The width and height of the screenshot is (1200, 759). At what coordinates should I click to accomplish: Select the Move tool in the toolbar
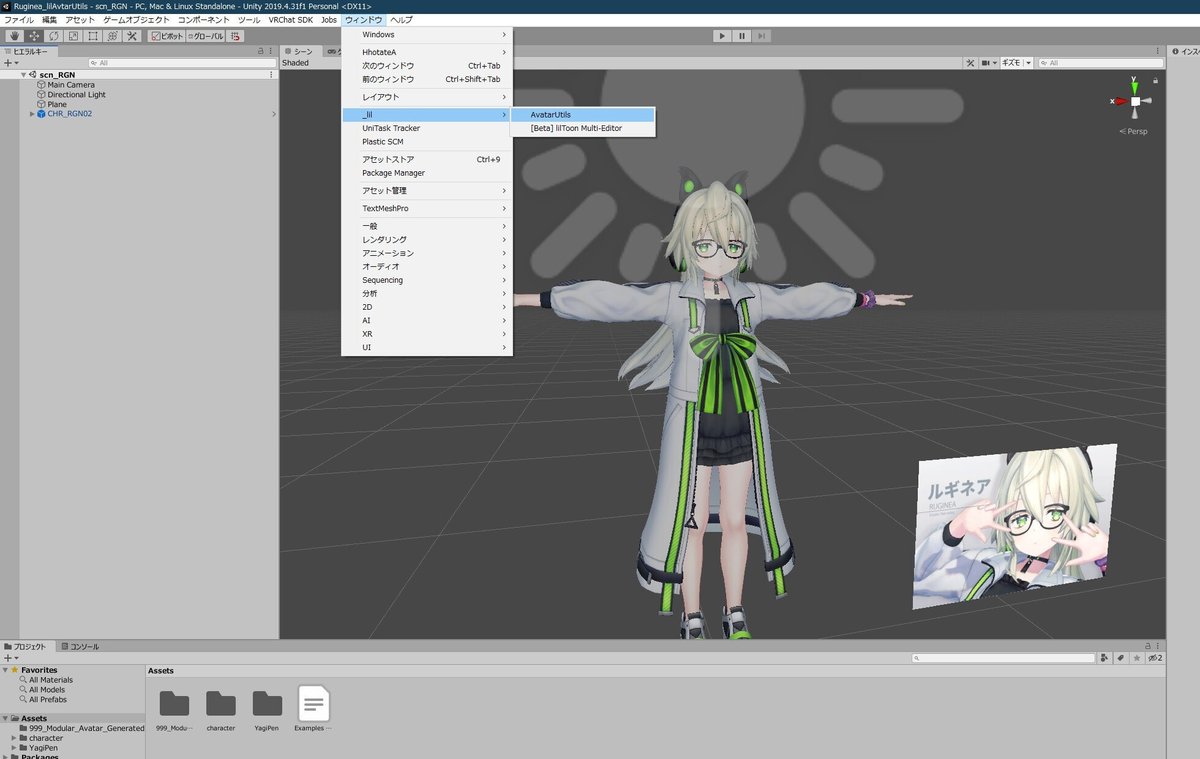point(34,36)
